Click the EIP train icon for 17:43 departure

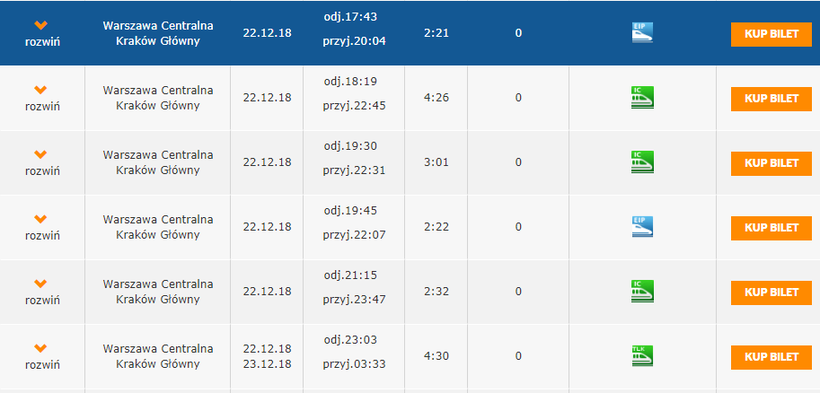642,32
